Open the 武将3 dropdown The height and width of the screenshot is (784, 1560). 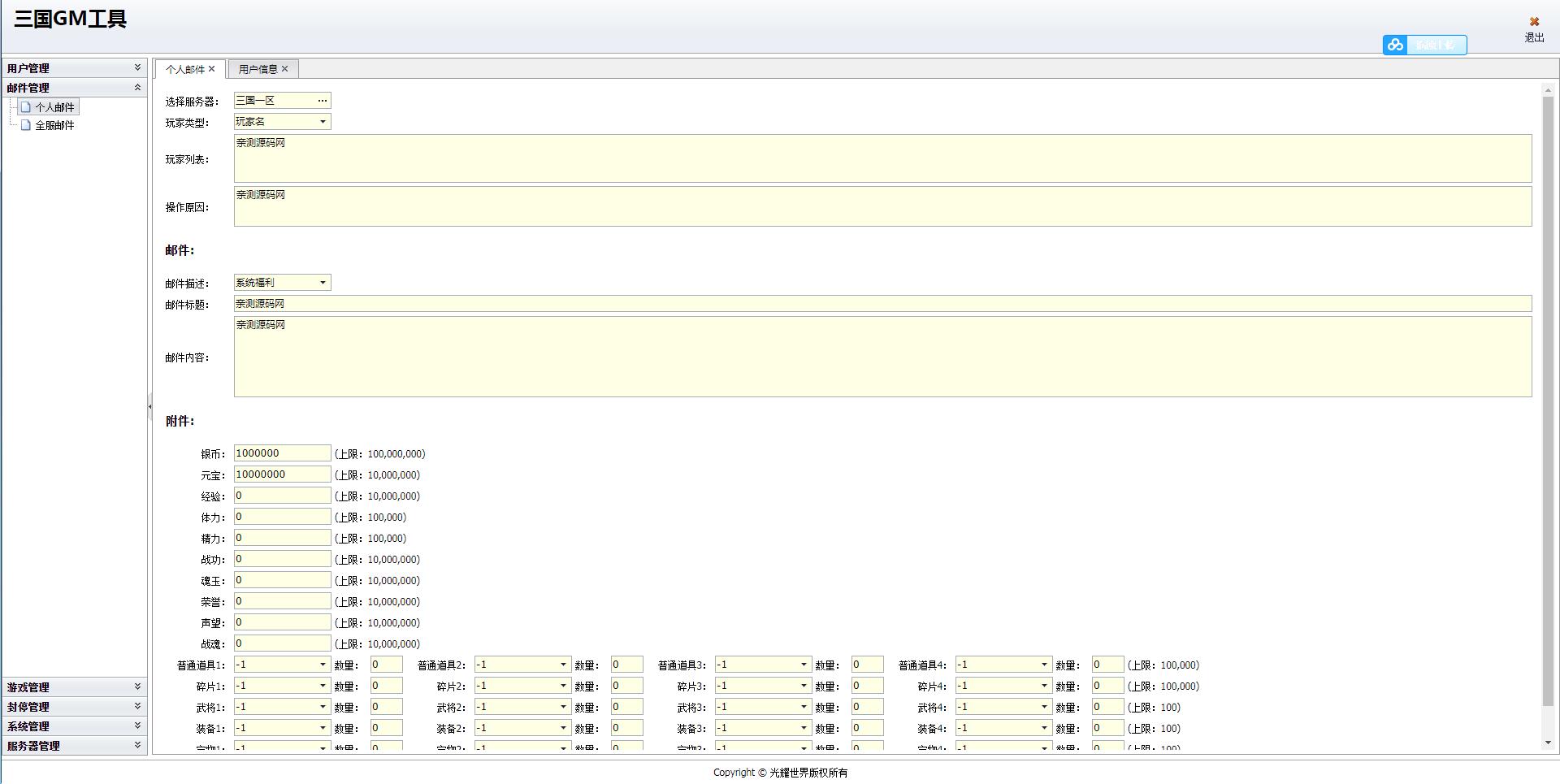pyautogui.click(x=804, y=707)
